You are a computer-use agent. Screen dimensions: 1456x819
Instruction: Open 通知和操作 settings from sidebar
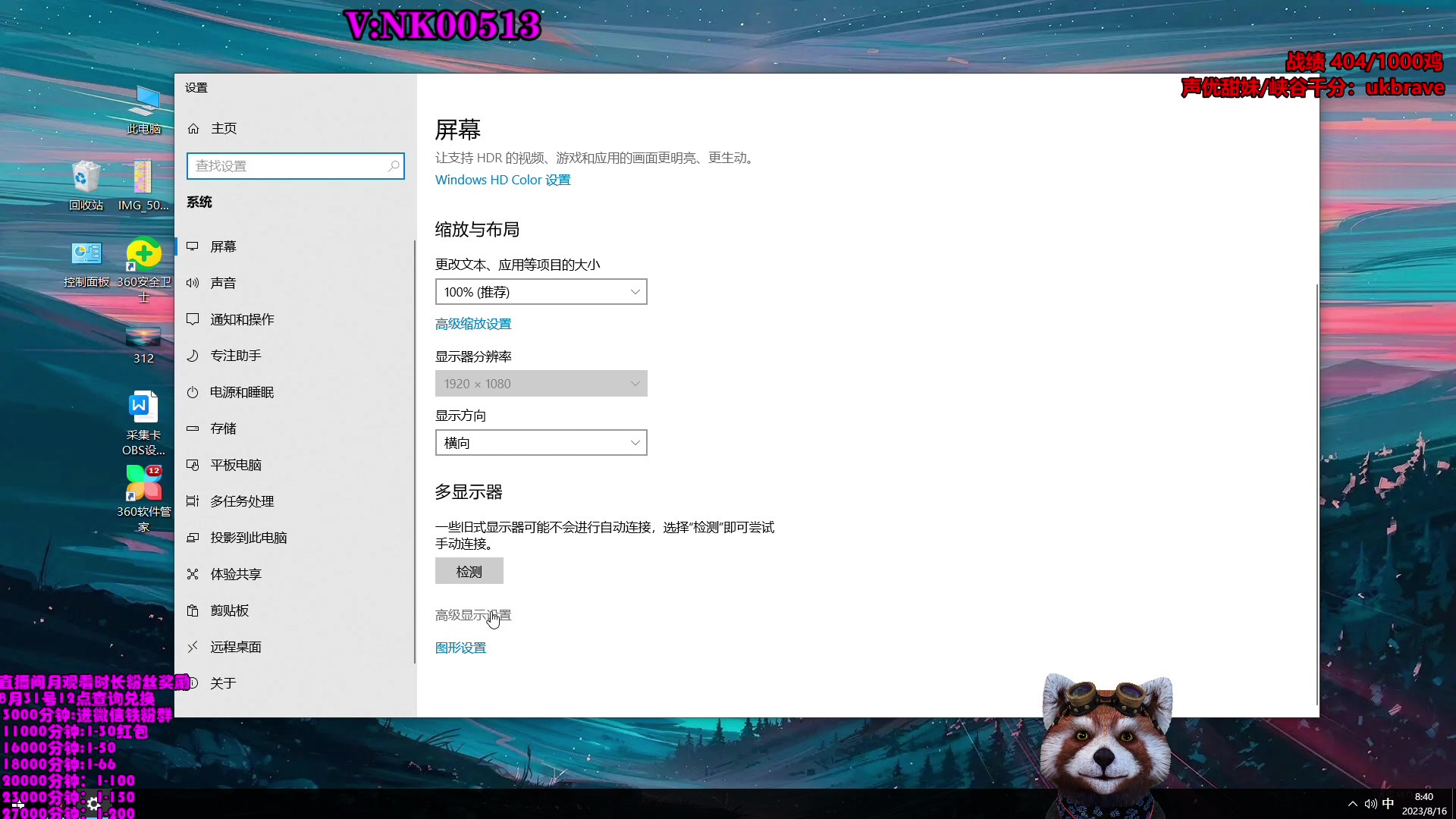243,318
